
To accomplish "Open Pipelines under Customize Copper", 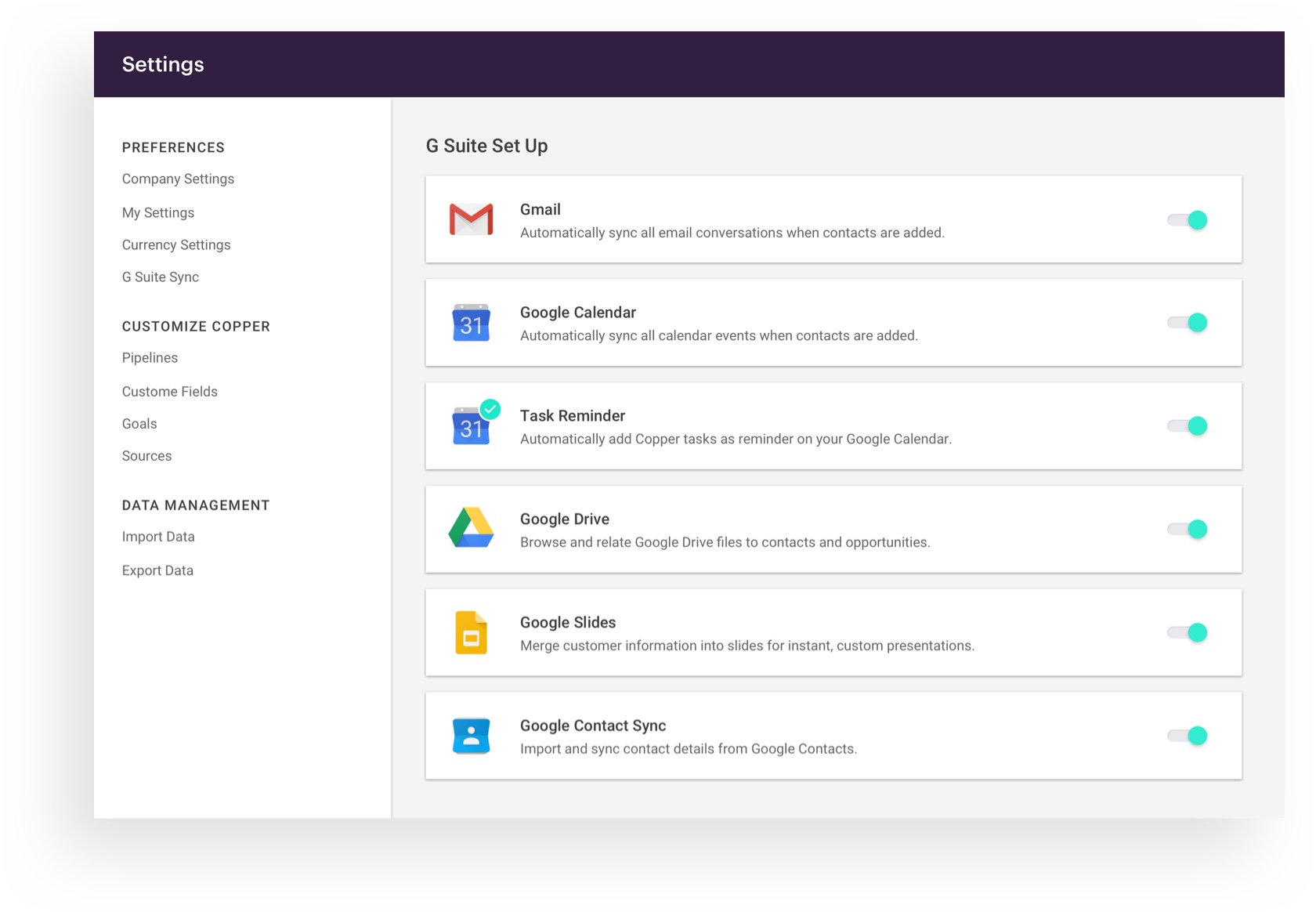I will [x=150, y=358].
